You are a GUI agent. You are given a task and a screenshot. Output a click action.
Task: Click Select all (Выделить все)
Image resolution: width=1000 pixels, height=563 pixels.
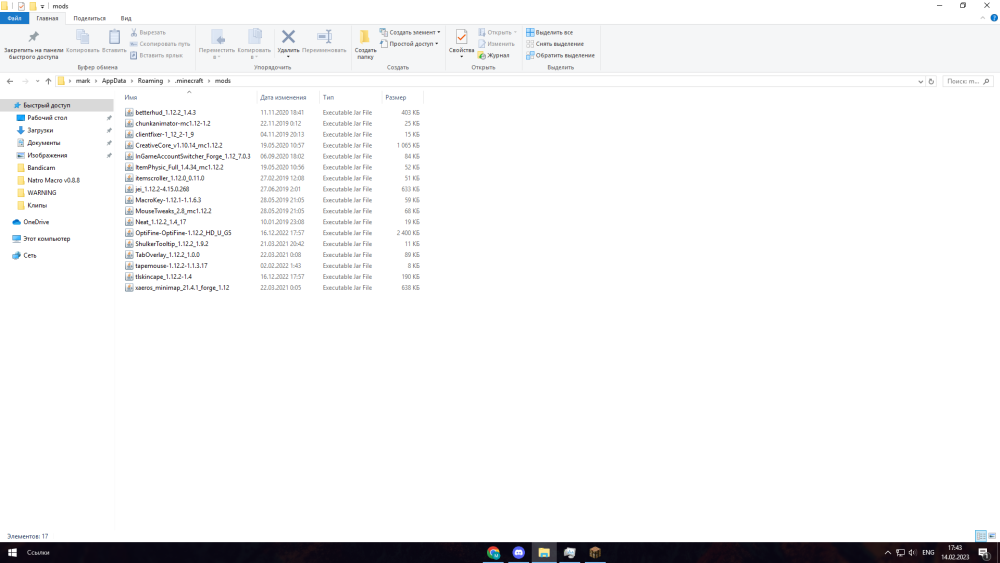[x=549, y=33]
